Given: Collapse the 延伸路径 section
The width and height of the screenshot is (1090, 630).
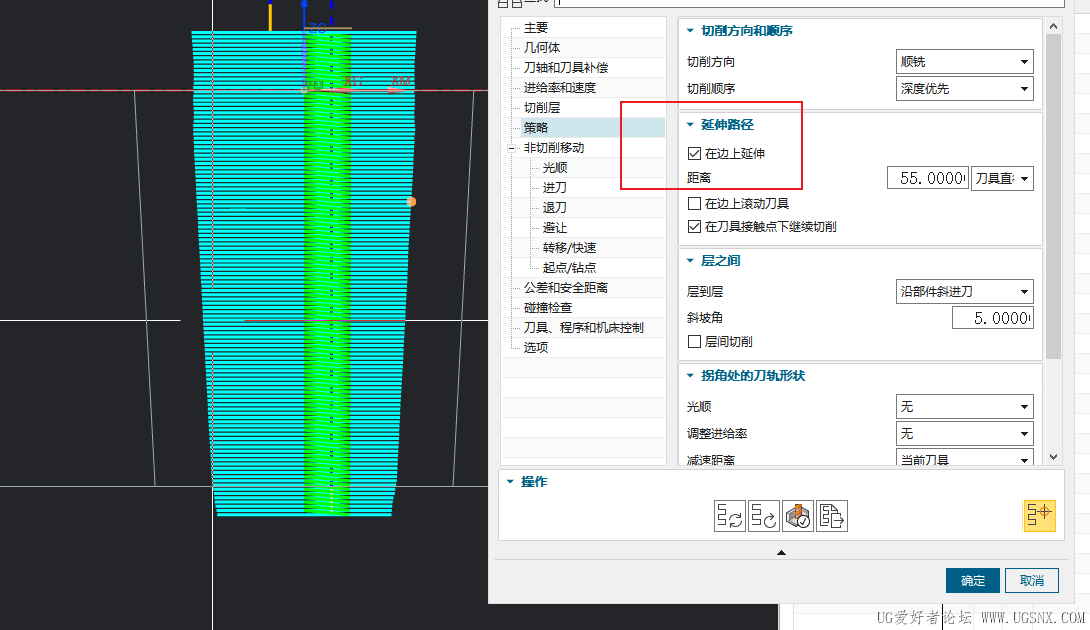Looking at the screenshot, I should tap(690, 124).
